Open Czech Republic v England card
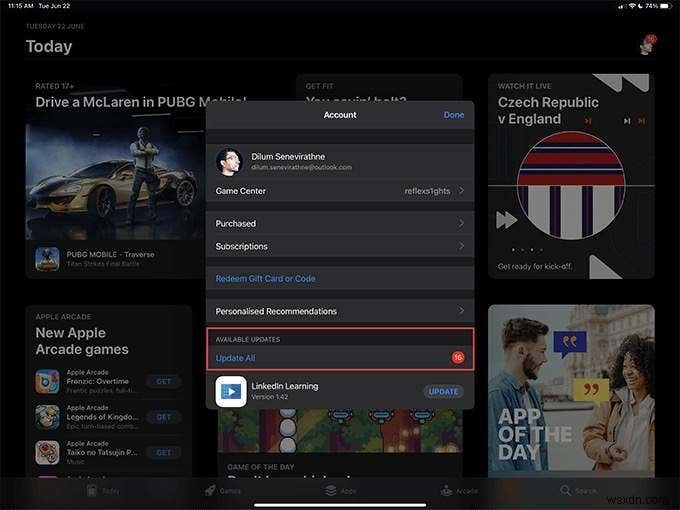 (571, 176)
